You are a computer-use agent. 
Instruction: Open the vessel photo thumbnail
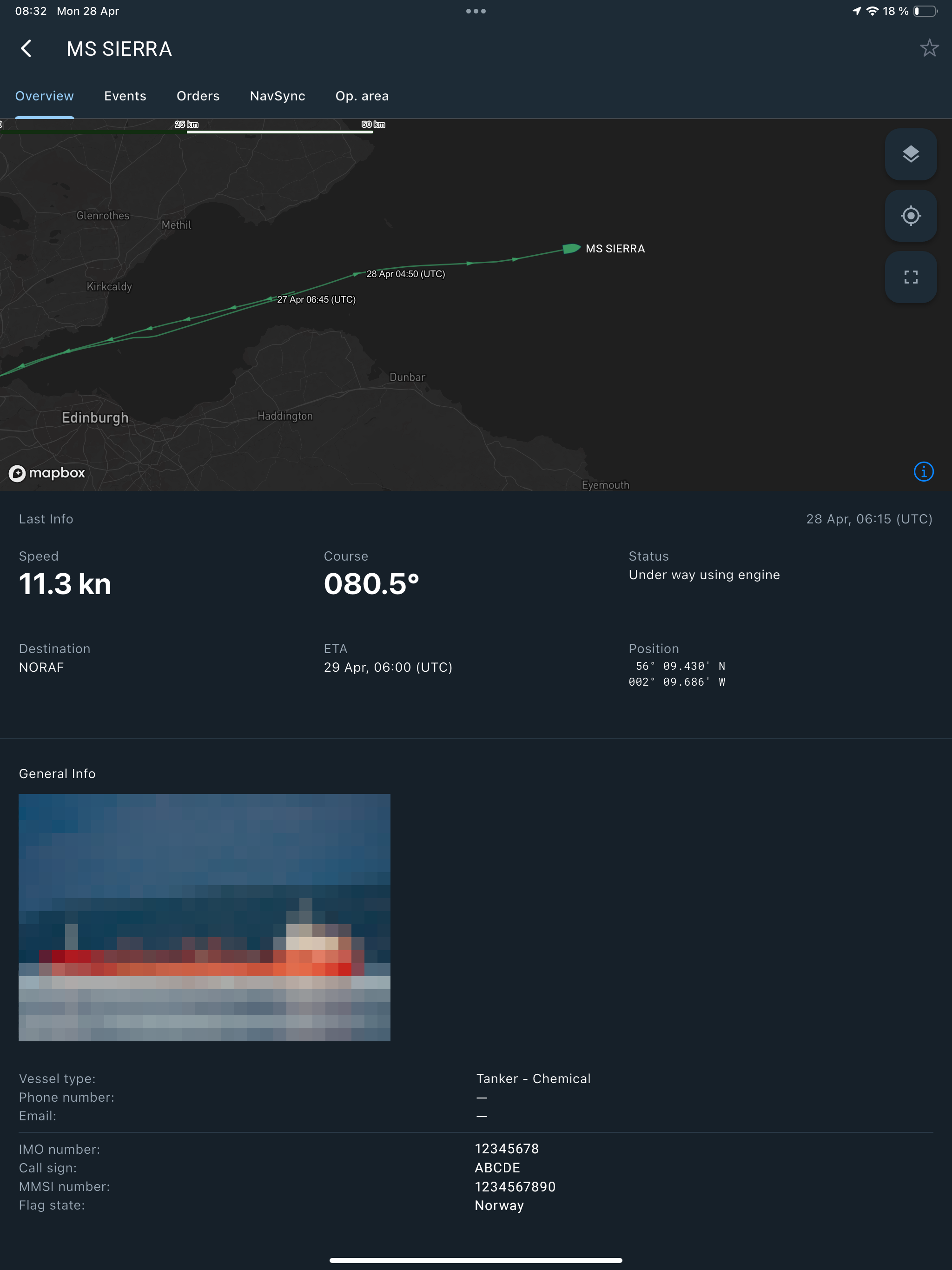[x=205, y=918]
